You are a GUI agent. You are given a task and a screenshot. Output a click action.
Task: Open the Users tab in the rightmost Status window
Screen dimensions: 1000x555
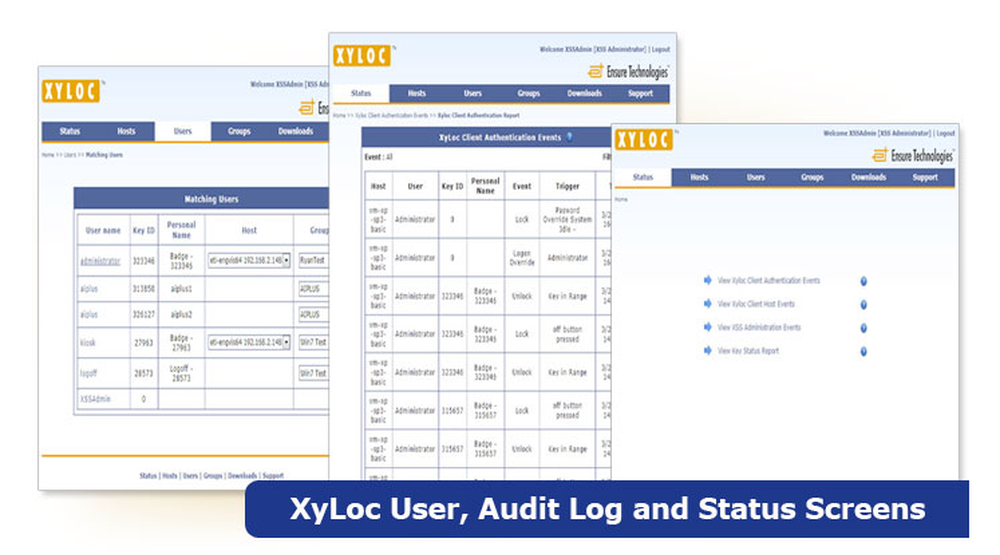click(x=756, y=177)
